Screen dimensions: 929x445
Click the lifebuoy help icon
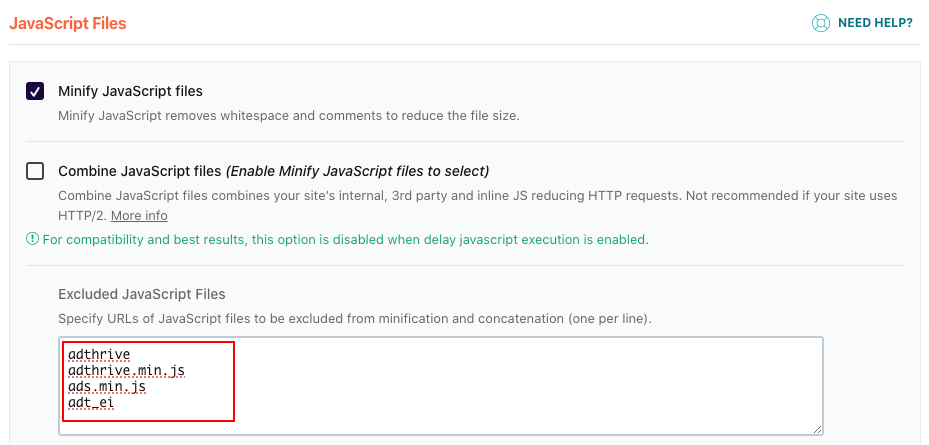tap(821, 23)
